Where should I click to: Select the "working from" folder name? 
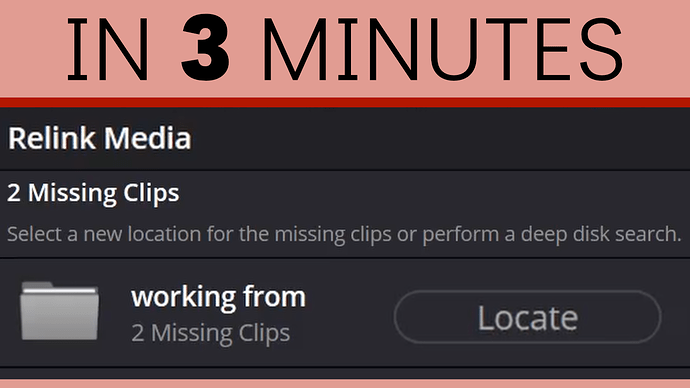[x=218, y=297]
